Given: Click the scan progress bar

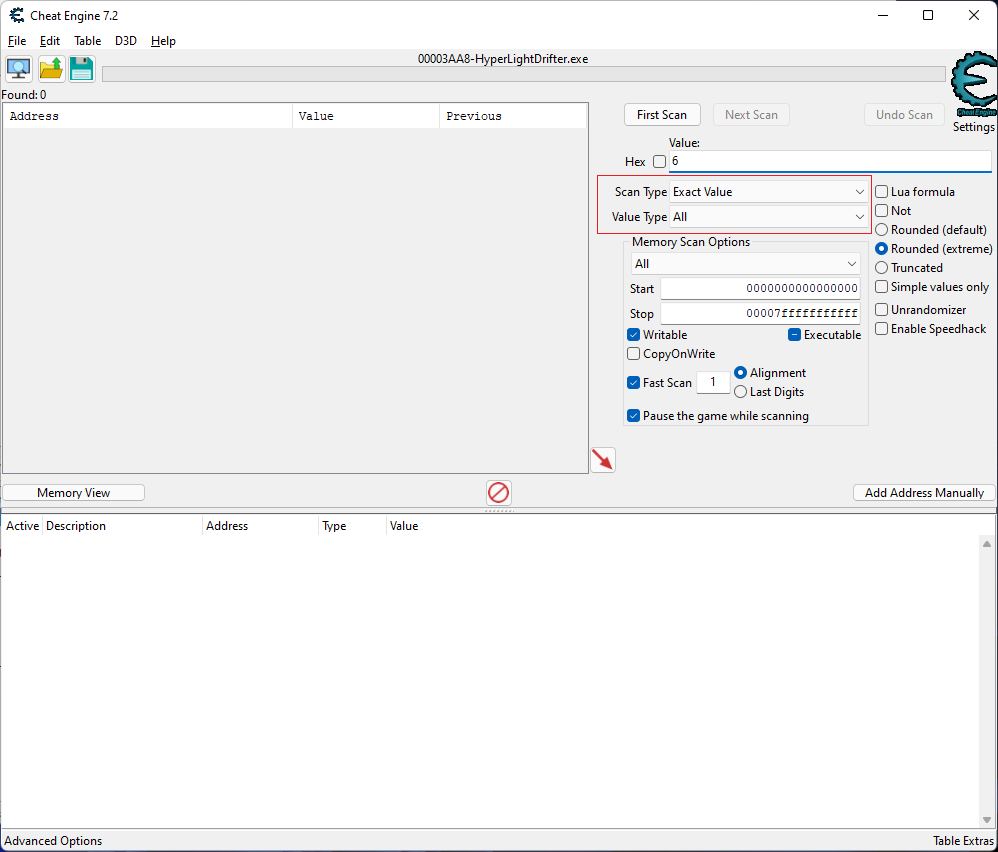Looking at the screenshot, I should (x=523, y=74).
